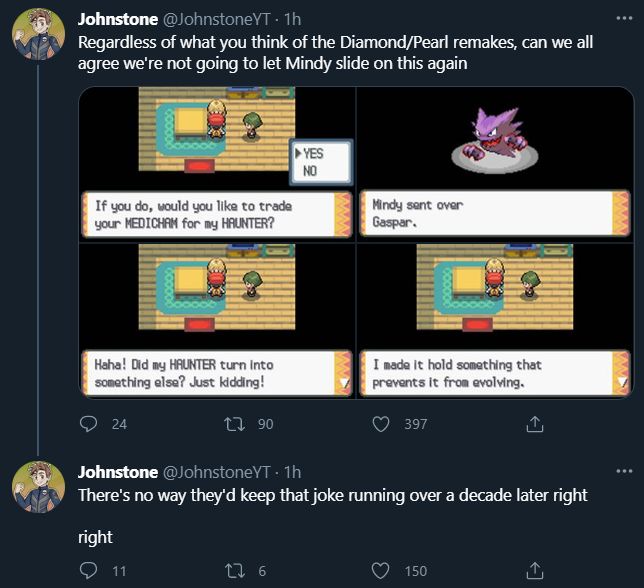Open the 1h timestamp of first tweet

(x=293, y=19)
